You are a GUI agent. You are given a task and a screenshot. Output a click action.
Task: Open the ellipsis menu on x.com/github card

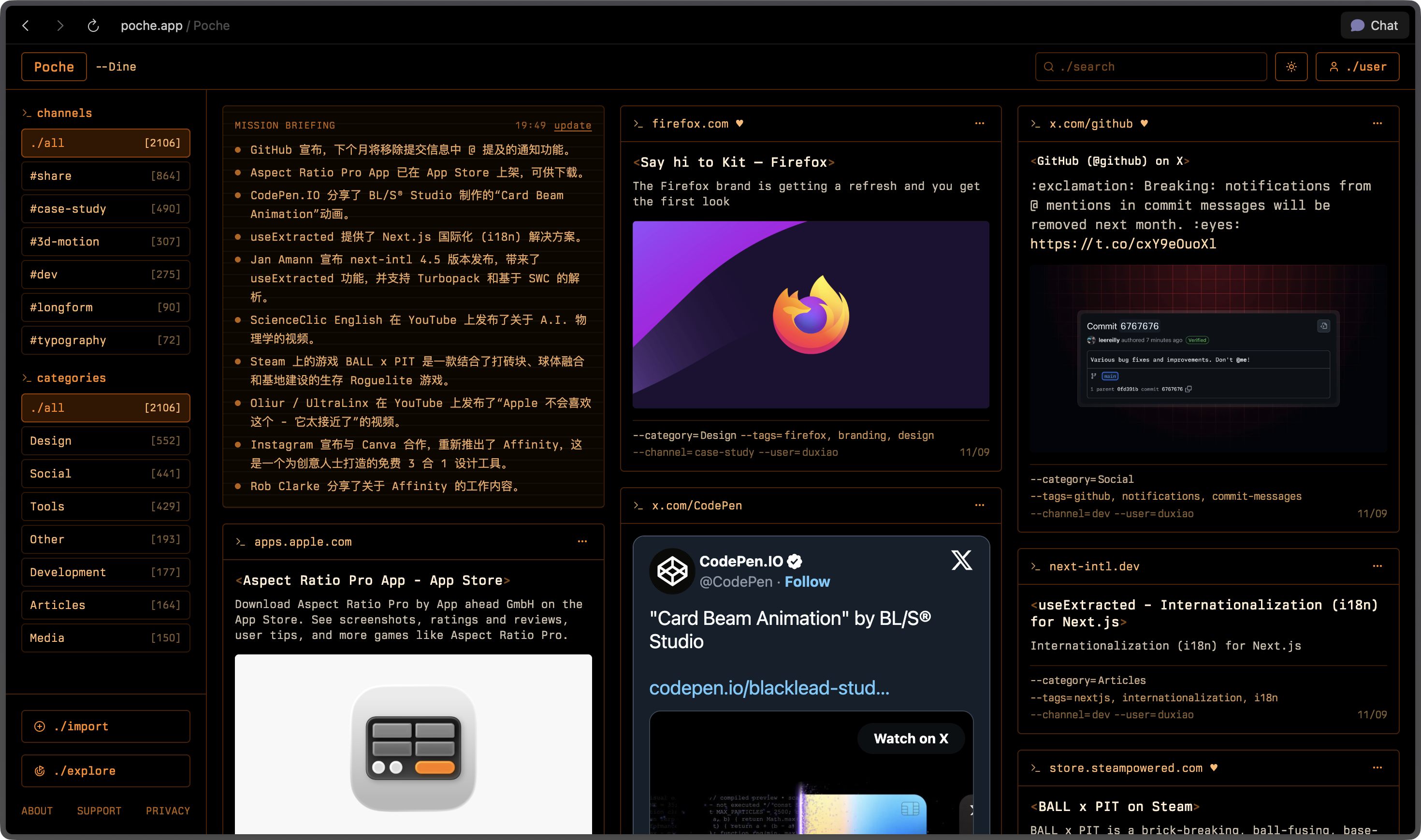click(x=1377, y=123)
